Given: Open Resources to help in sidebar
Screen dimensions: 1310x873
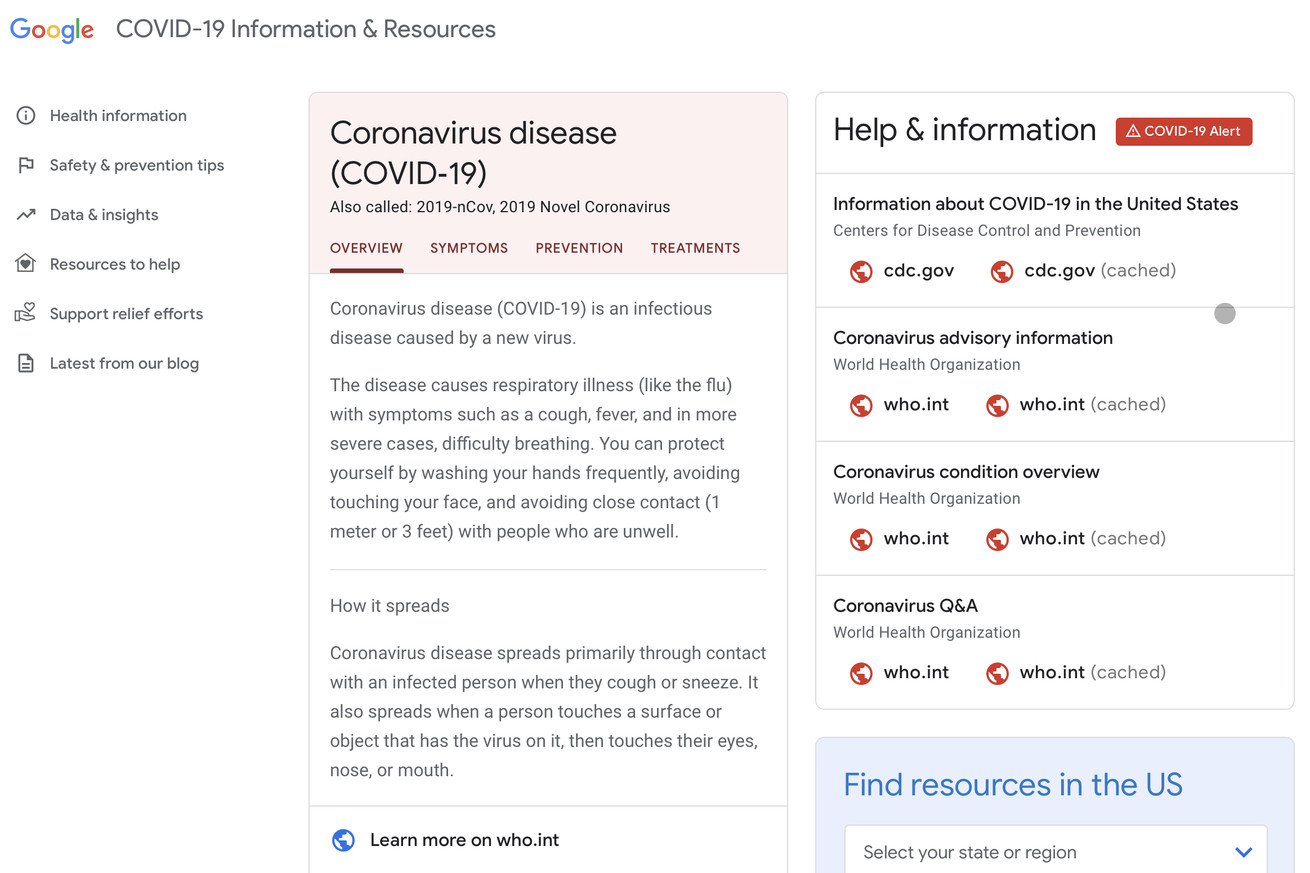Looking at the screenshot, I should coord(115,264).
